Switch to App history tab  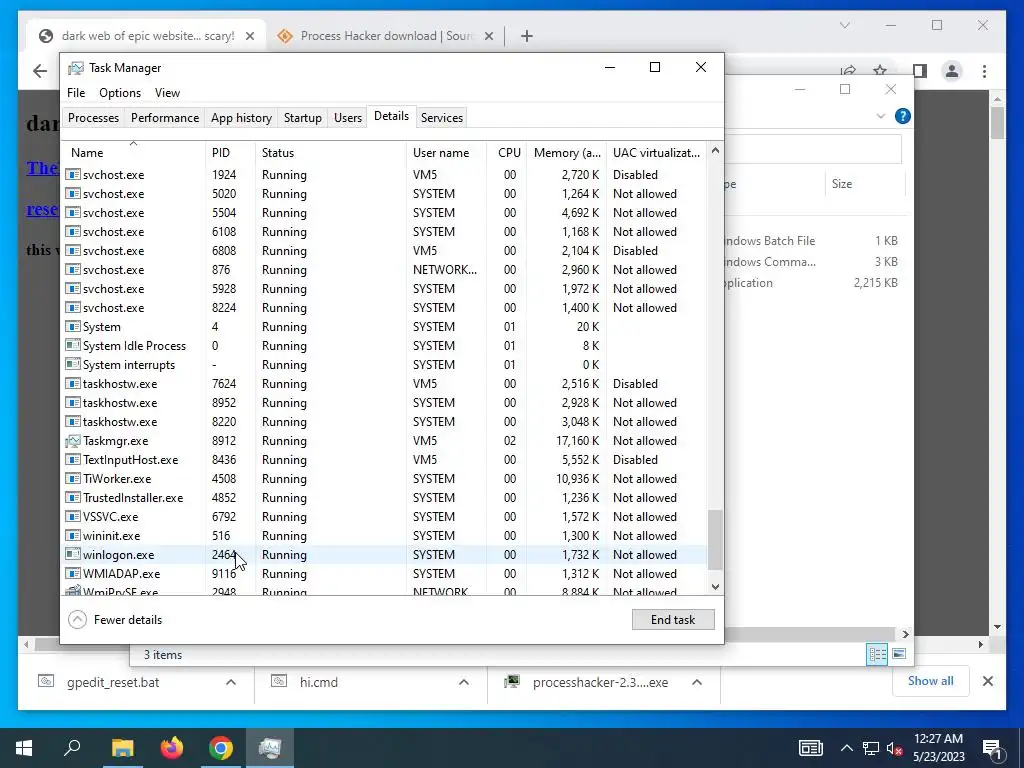click(x=241, y=118)
